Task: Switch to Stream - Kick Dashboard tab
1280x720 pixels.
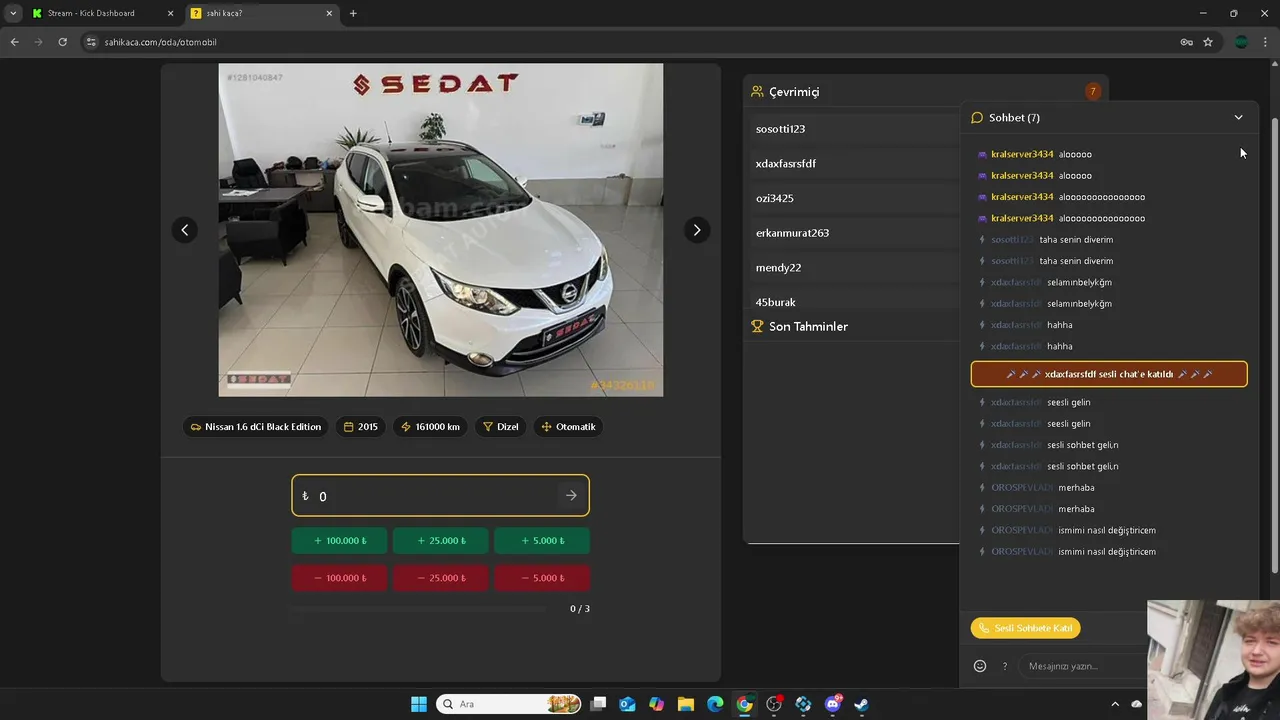Action: 103,13
